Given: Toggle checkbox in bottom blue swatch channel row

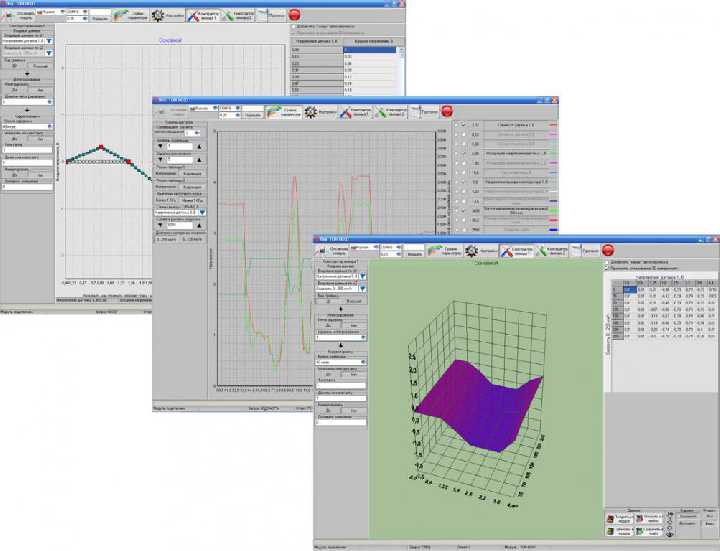Looking at the screenshot, I should [x=464, y=230].
